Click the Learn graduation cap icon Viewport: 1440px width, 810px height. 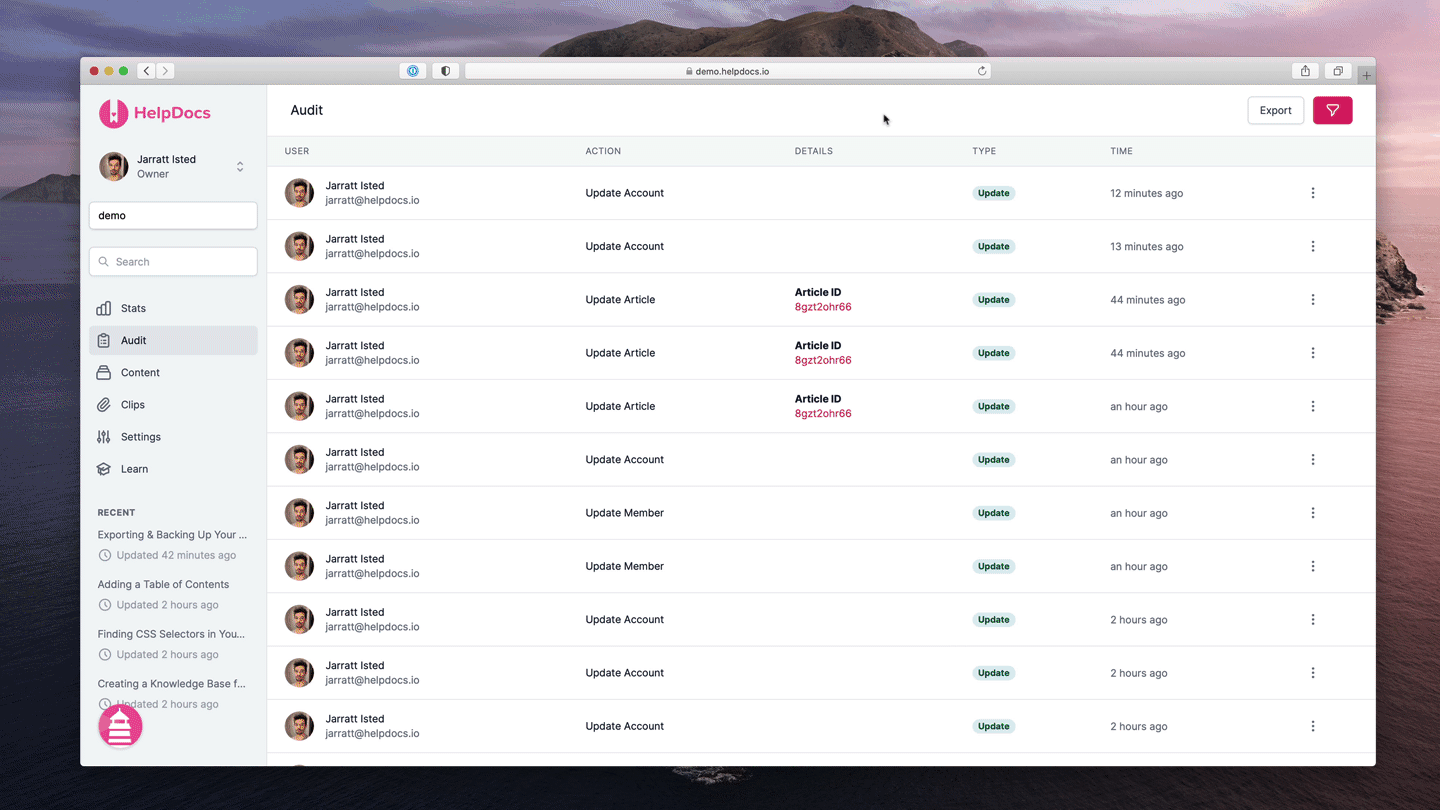104,468
